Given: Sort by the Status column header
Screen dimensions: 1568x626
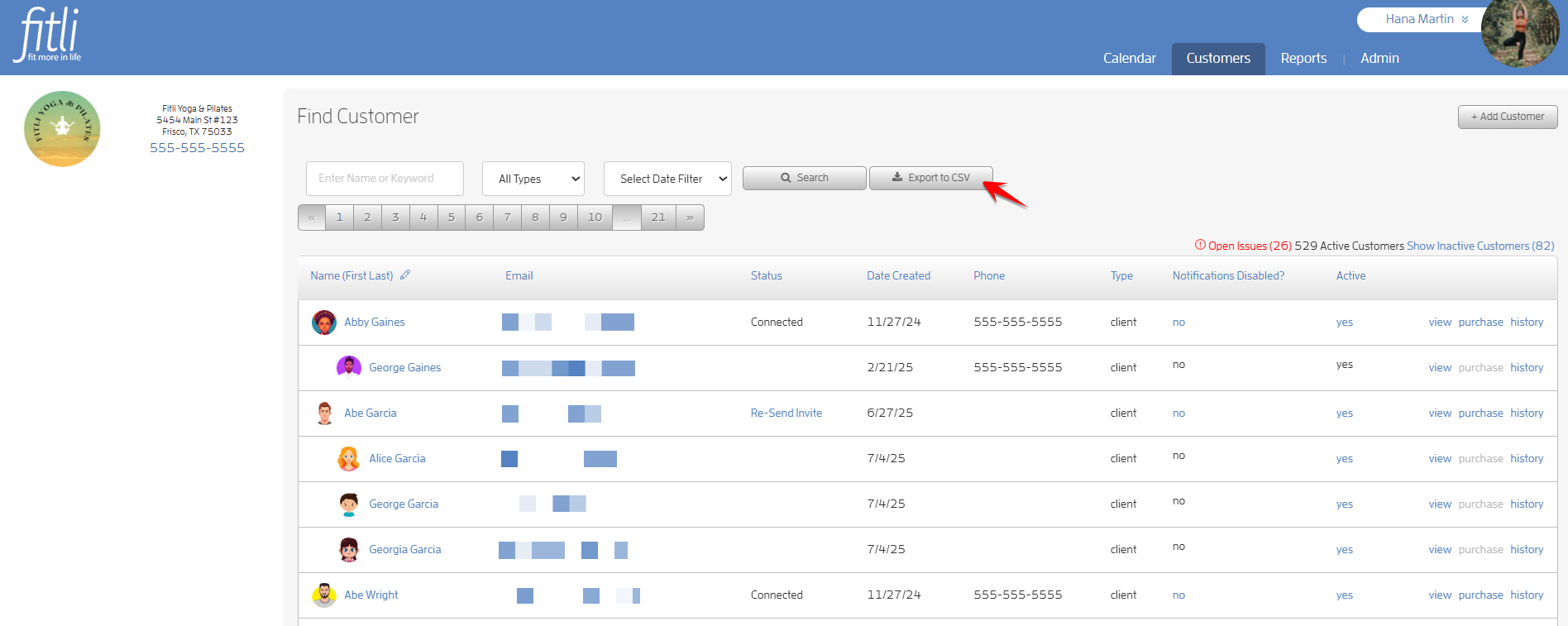Looking at the screenshot, I should 767,275.
